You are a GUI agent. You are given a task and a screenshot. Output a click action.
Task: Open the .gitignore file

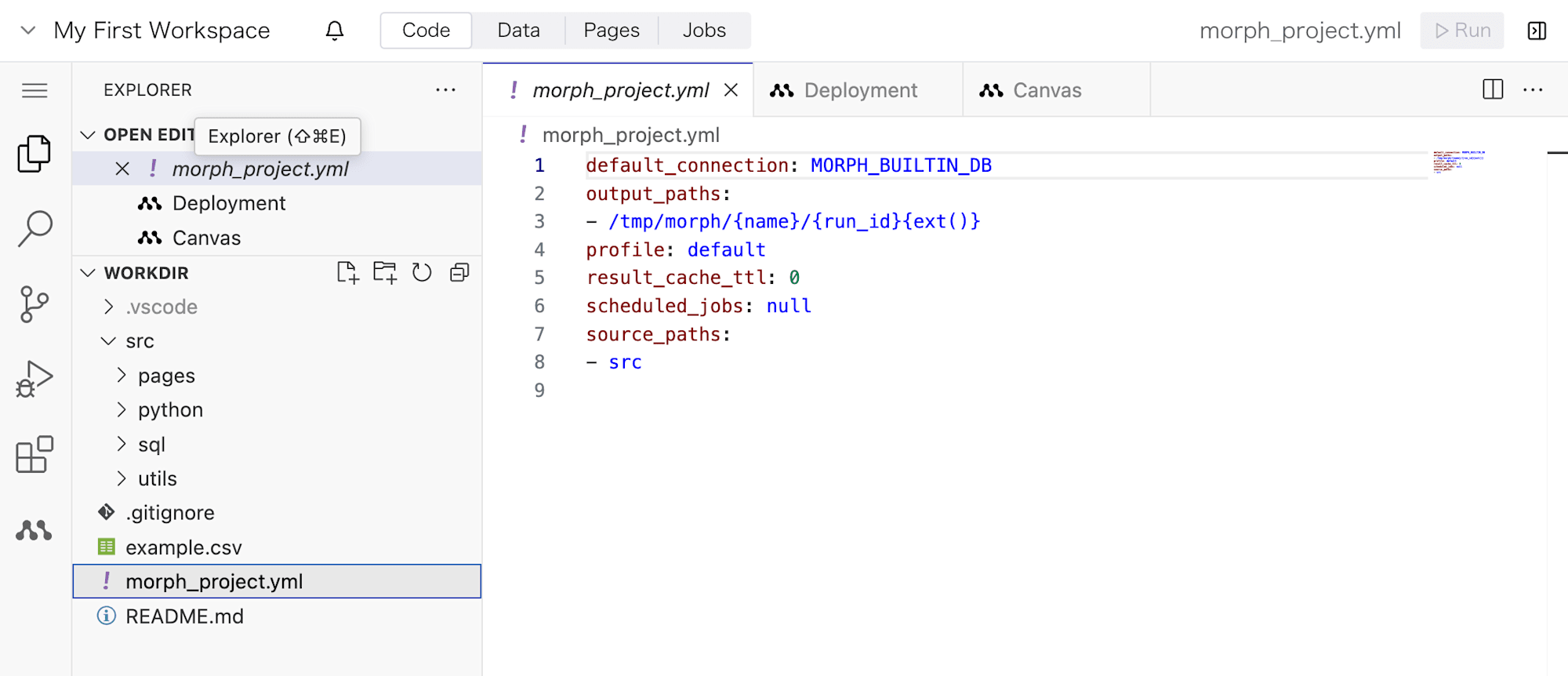pyautogui.click(x=277, y=513)
